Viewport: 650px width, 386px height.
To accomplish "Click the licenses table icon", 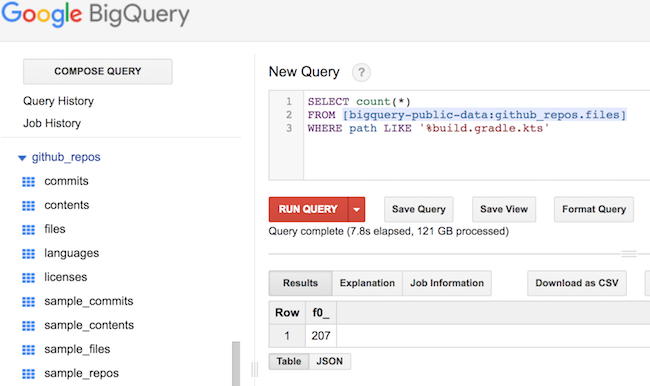I will pyautogui.click(x=28, y=278).
